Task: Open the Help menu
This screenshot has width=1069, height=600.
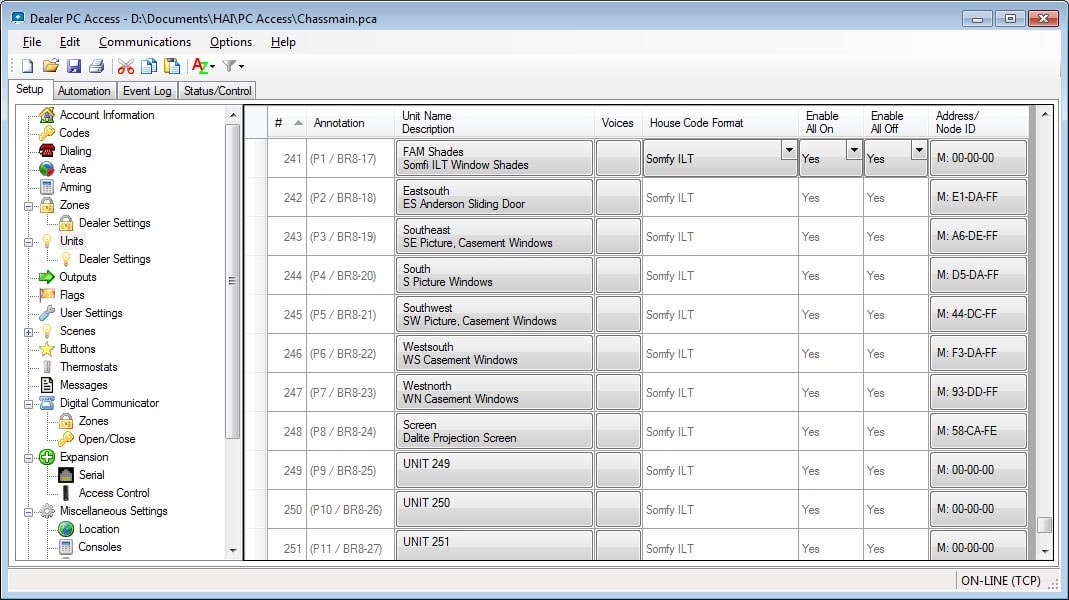Action: pos(283,42)
